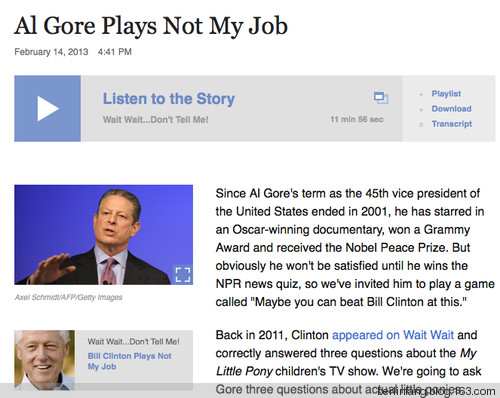Click the Al Gore Plays Not My Job headline
The image size is (500, 398).
coord(151,26)
